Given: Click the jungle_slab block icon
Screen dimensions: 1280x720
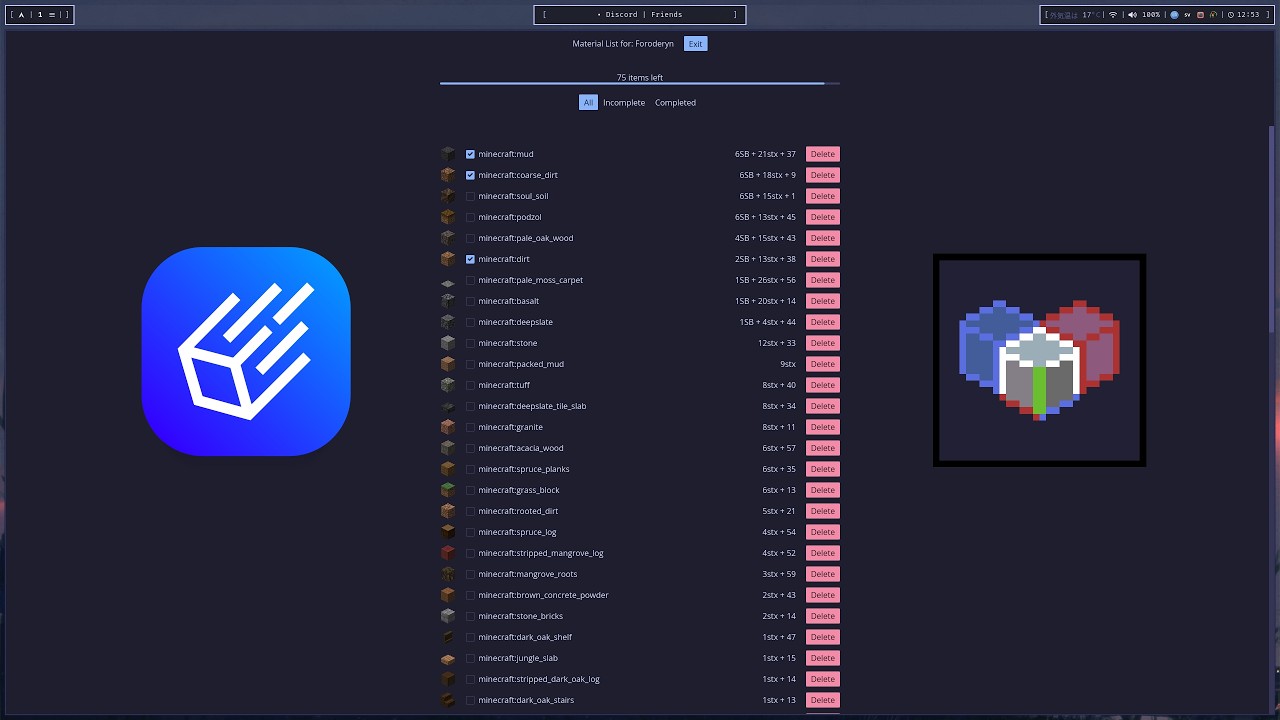Looking at the screenshot, I should [x=448, y=658].
